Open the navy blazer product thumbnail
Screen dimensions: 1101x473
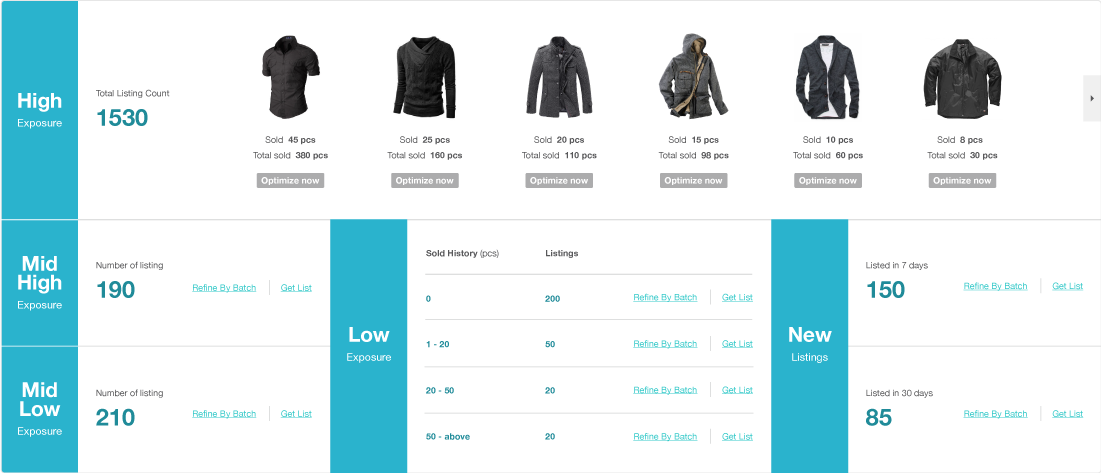[x=827, y=77]
